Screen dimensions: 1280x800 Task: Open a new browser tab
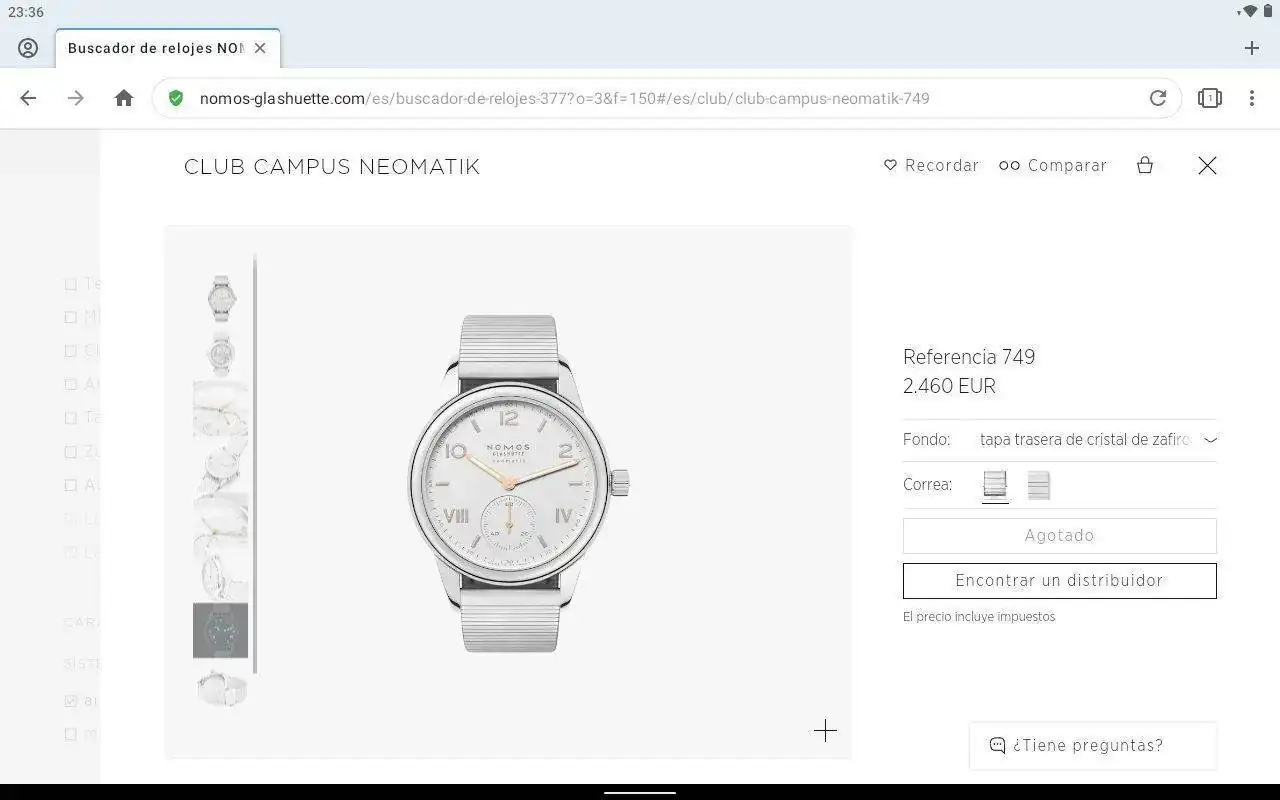(1251, 48)
